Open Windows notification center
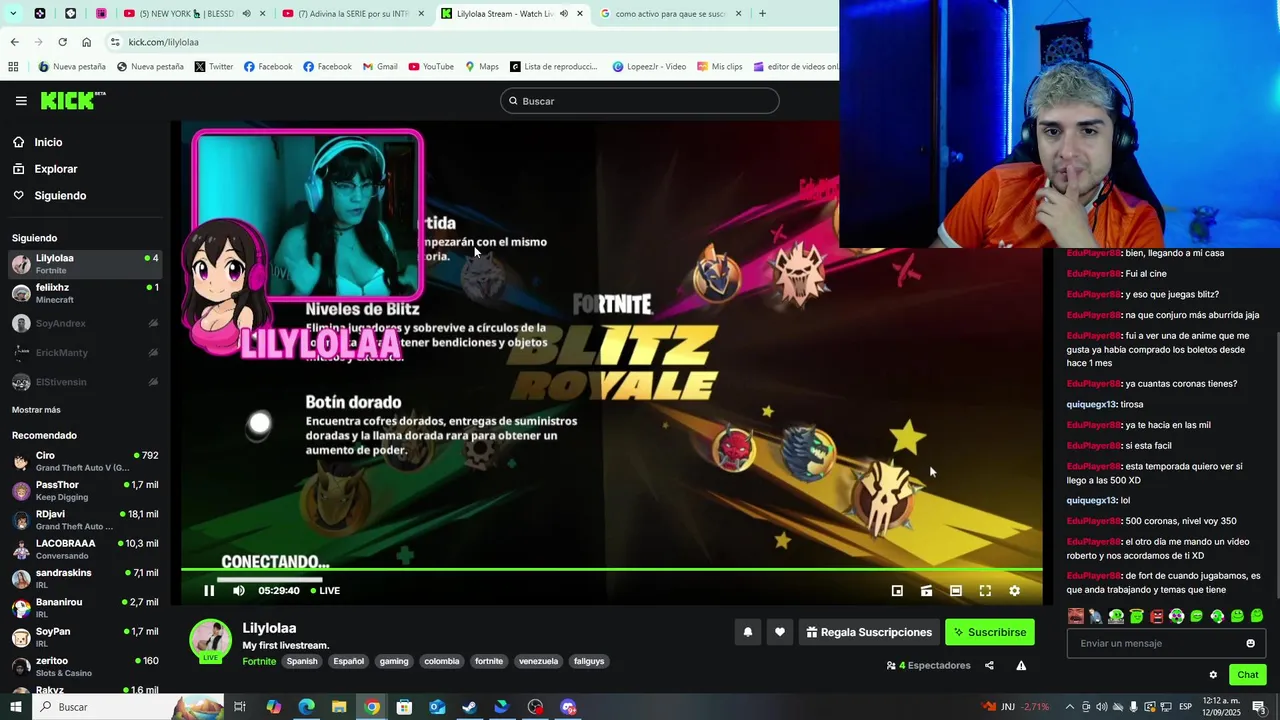Image resolution: width=1280 pixels, height=720 pixels. pyautogui.click(x=1259, y=707)
